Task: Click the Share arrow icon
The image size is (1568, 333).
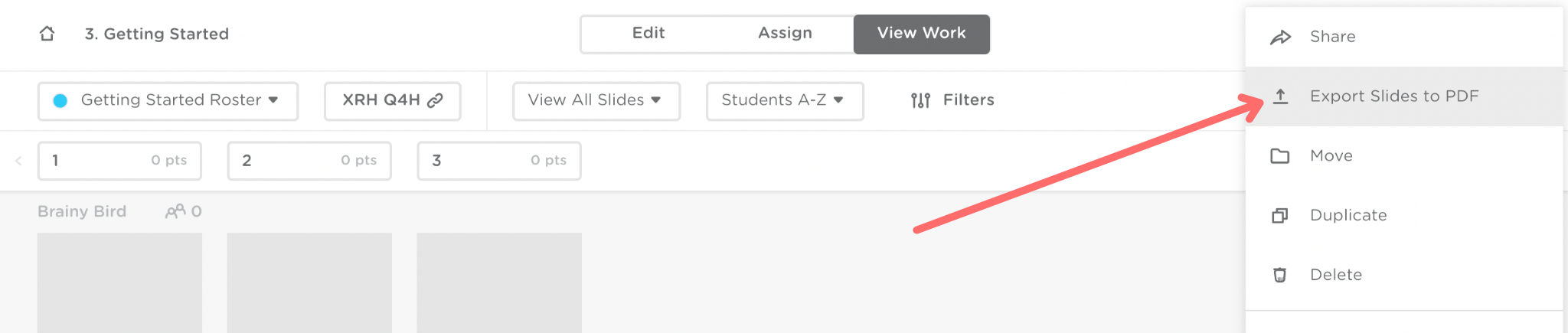Action: click(1280, 37)
